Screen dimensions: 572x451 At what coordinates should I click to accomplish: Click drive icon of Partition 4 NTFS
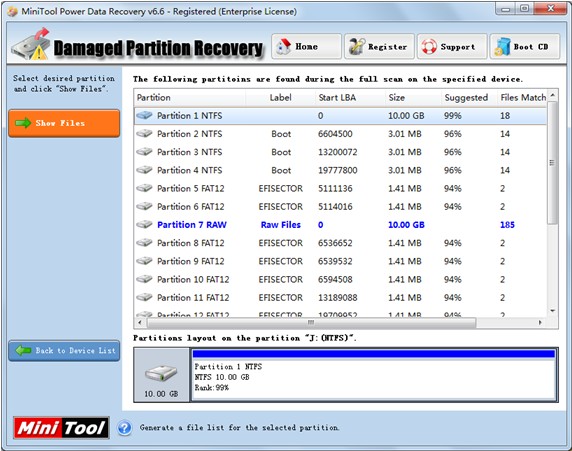pos(144,170)
